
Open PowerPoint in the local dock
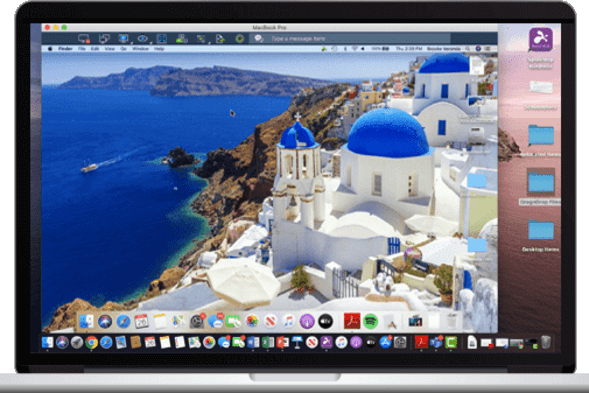click(x=282, y=342)
